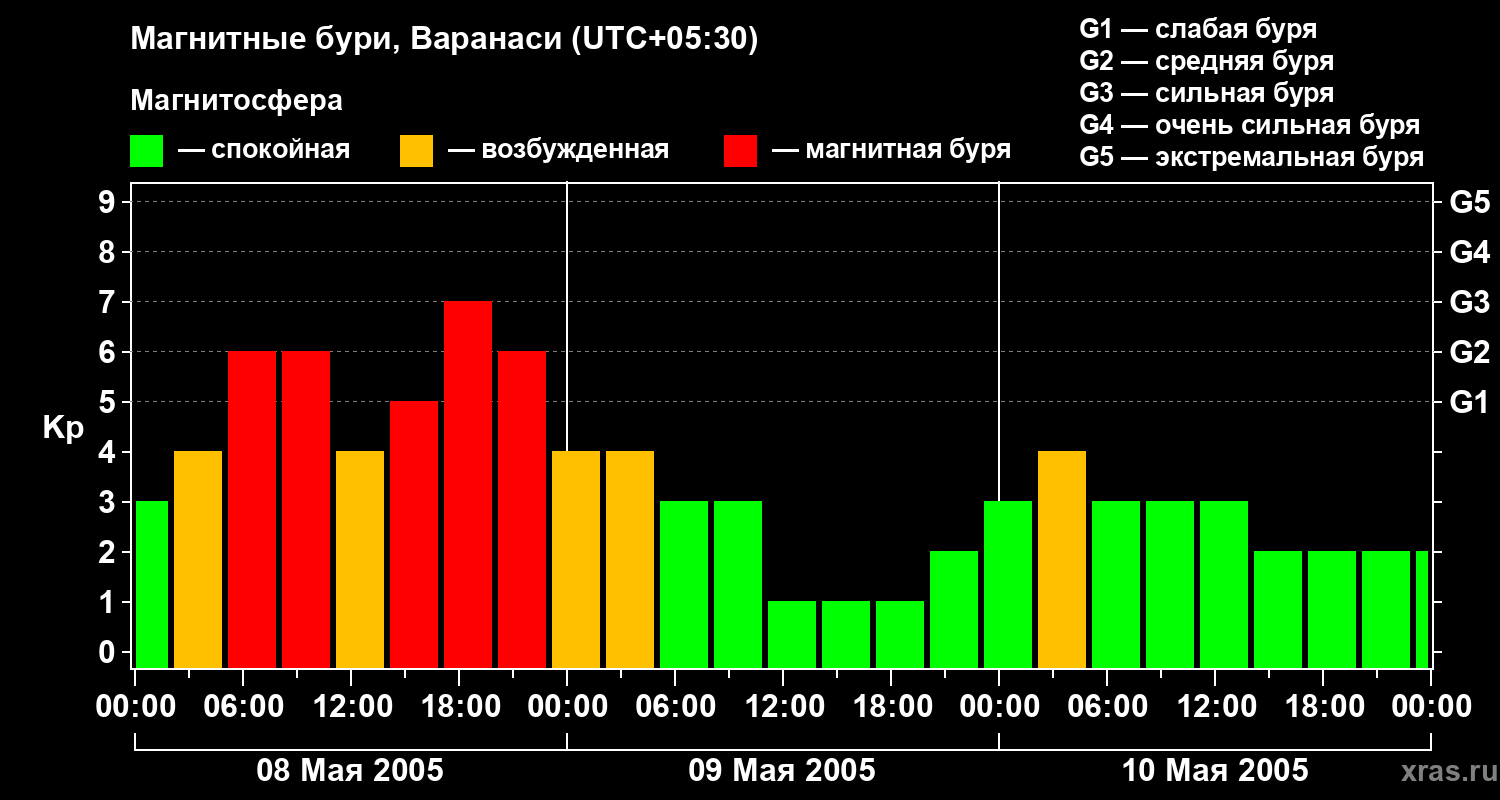This screenshot has height=800, width=1500.
Task: Select the tallest red bar at Kp 7
Action: tap(468, 484)
